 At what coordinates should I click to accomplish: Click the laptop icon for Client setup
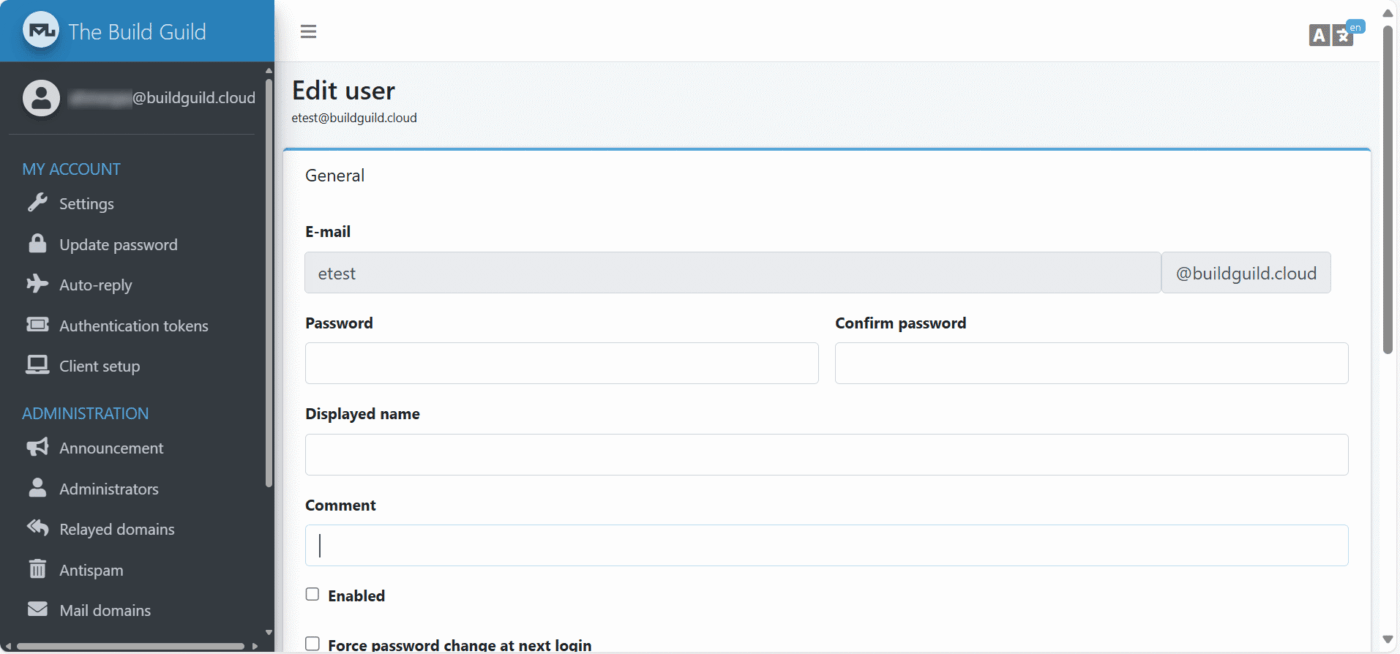point(37,366)
